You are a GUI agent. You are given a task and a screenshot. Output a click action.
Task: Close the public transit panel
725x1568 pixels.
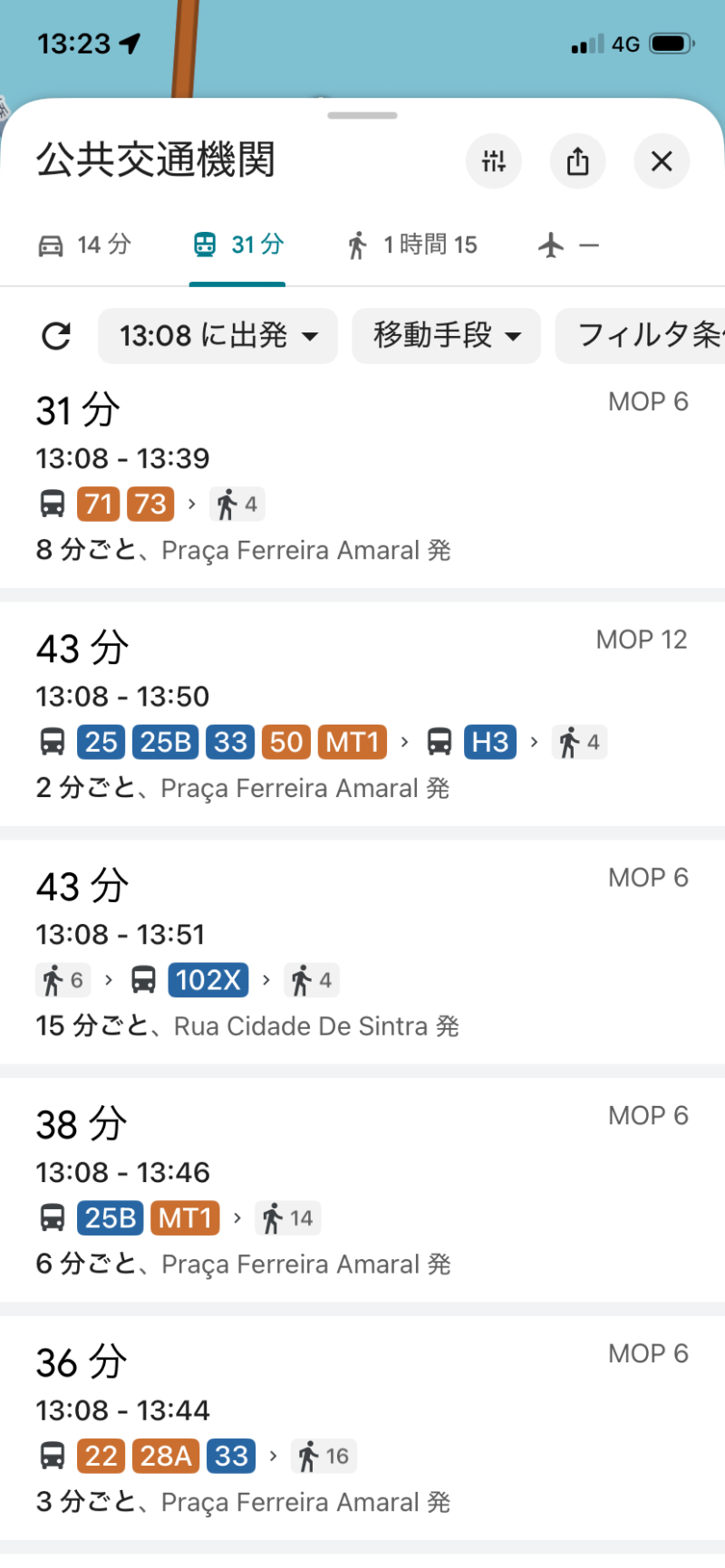click(662, 161)
